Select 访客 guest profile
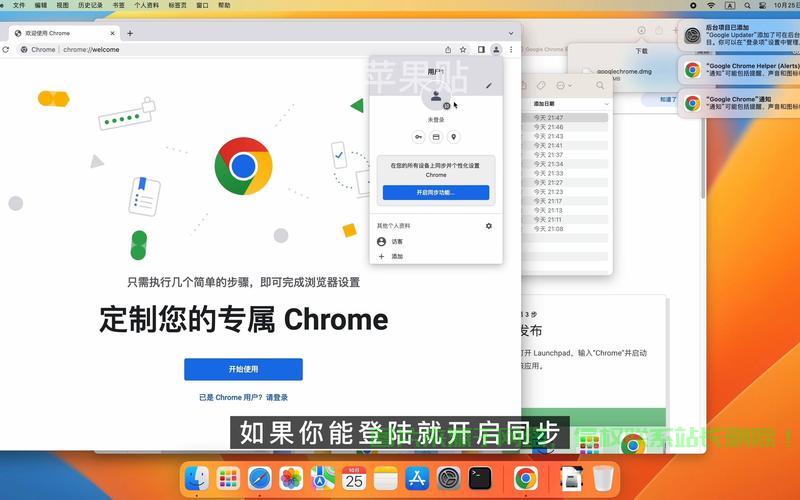Viewport: 800px width, 500px height. click(436, 241)
